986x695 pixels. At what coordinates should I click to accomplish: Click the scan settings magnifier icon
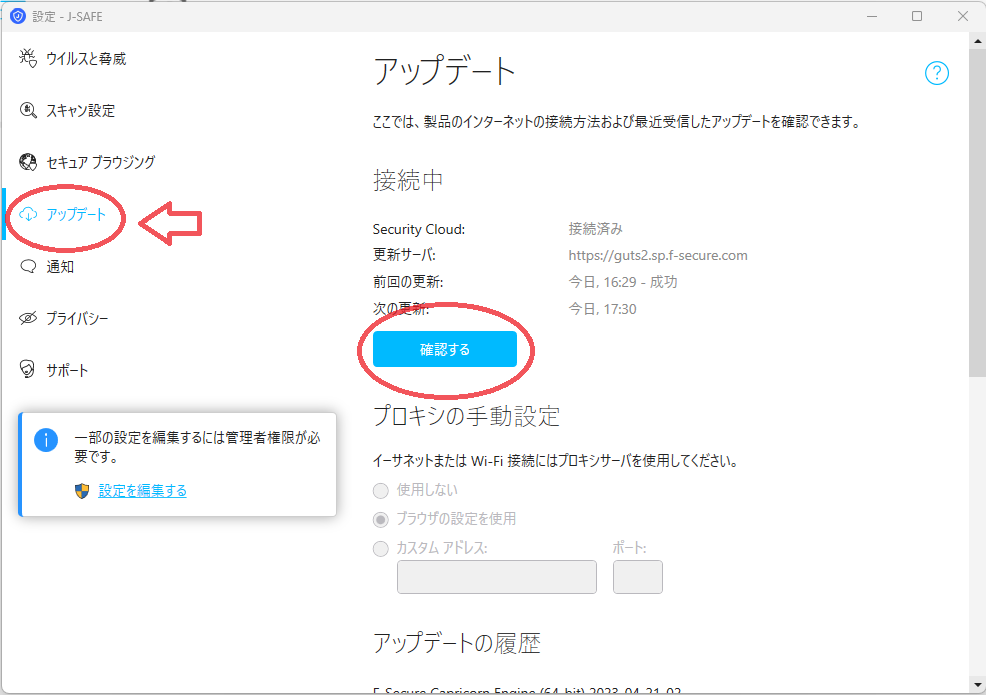(28, 110)
